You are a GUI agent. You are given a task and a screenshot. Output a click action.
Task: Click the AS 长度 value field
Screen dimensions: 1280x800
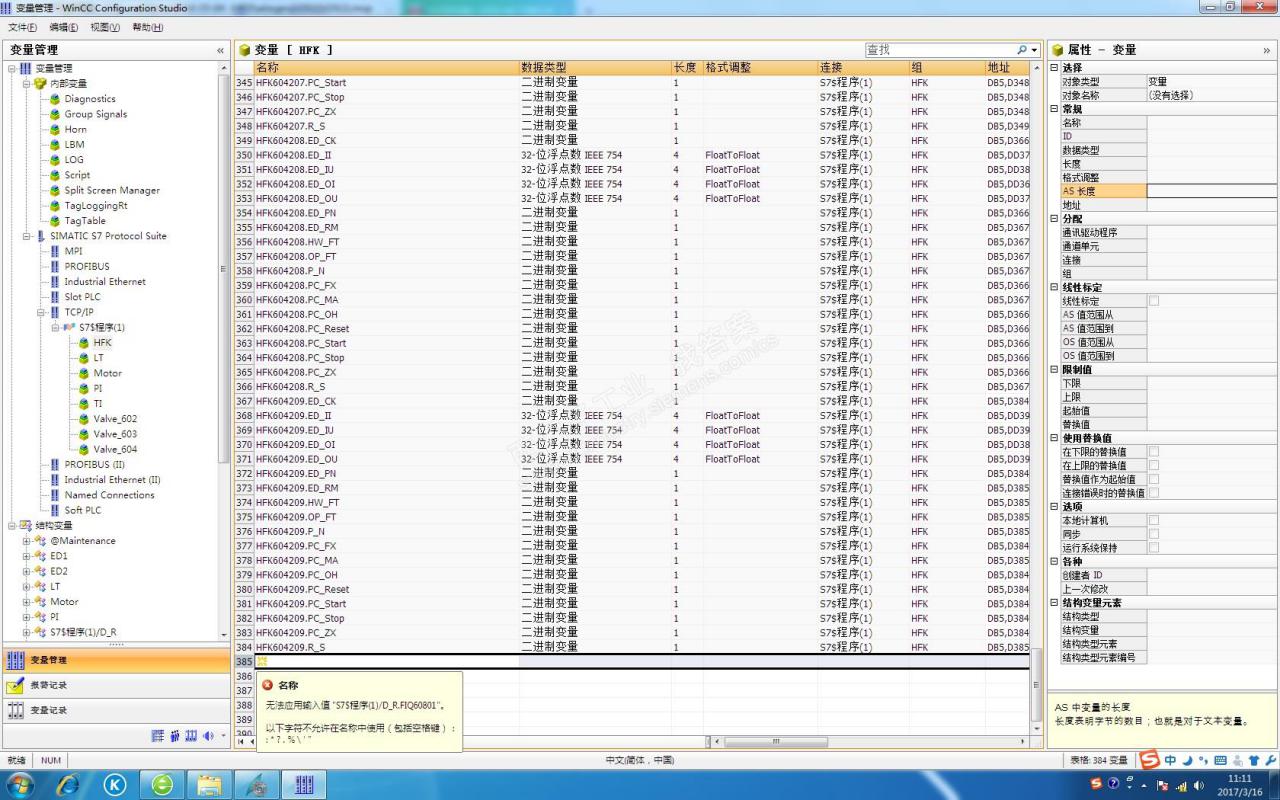click(x=1211, y=191)
